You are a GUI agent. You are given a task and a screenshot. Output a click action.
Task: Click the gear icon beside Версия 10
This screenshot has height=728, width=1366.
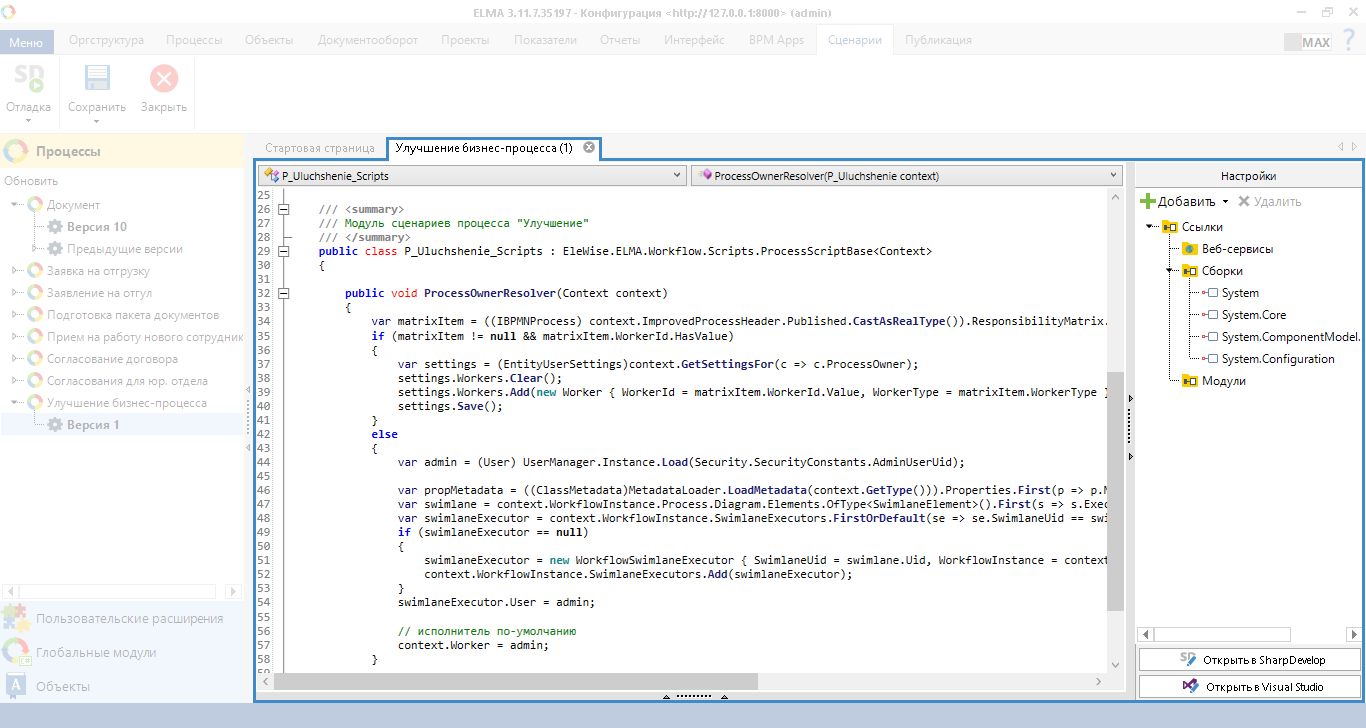pyautogui.click(x=55, y=227)
